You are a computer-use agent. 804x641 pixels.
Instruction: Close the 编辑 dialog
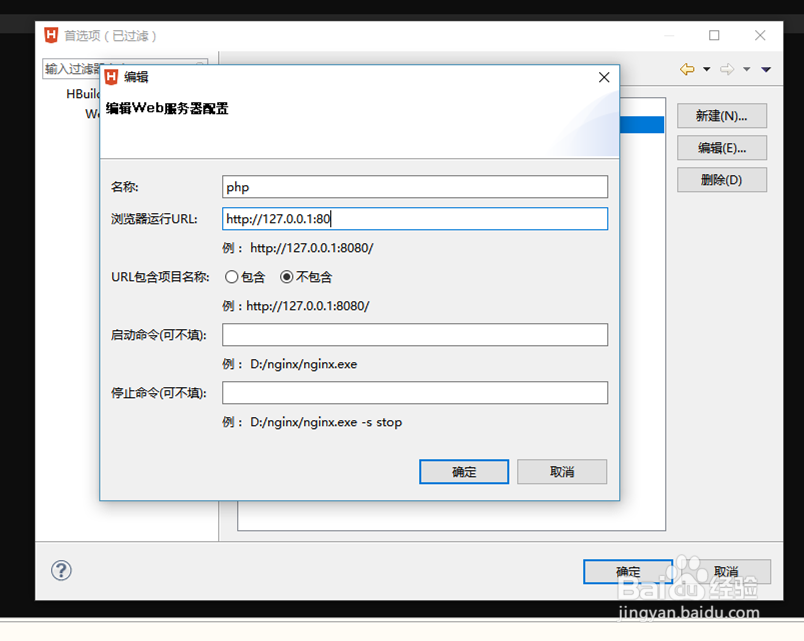[x=604, y=77]
